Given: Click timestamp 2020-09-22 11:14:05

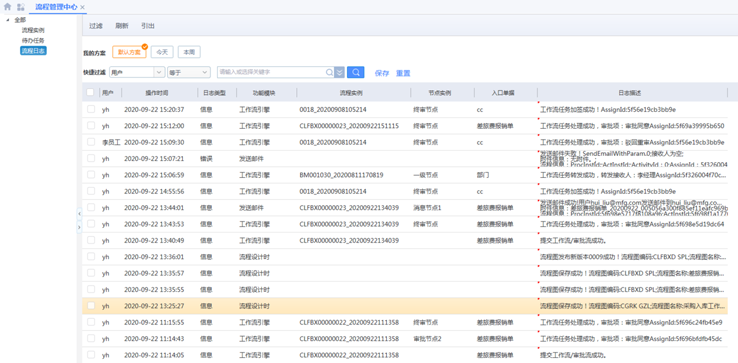Looking at the screenshot, I should click(154, 355).
